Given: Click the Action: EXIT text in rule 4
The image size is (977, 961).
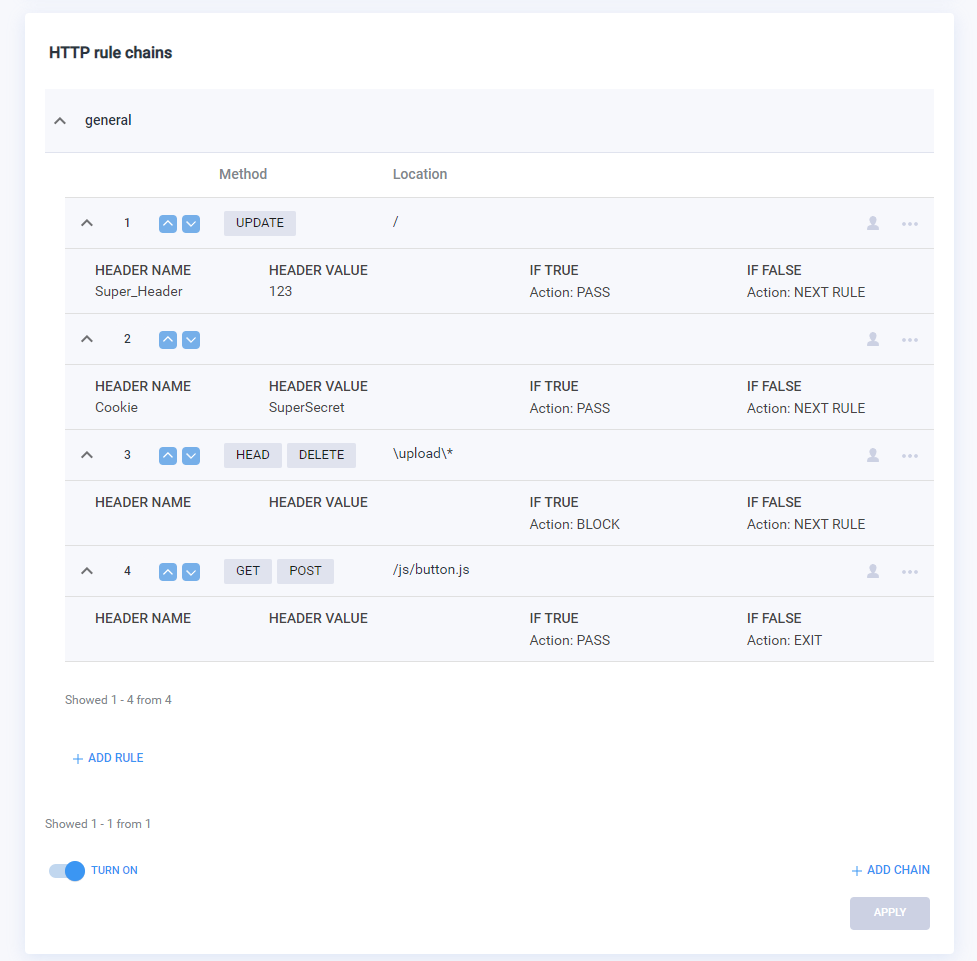Looking at the screenshot, I should pyautogui.click(x=784, y=641).
